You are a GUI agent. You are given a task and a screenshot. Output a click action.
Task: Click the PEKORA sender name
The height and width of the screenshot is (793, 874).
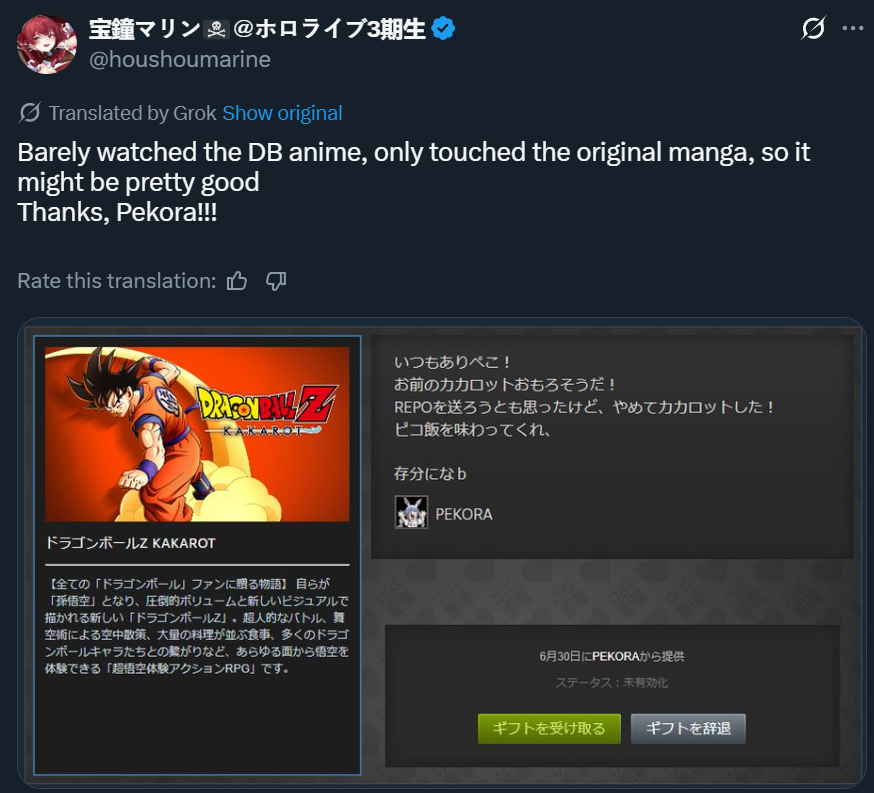point(464,514)
